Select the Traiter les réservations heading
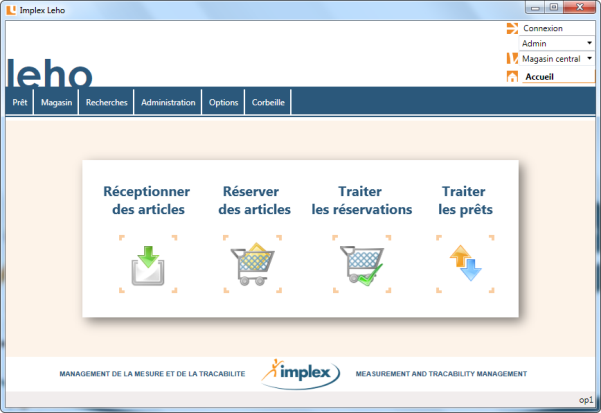601x413 pixels. (361, 200)
